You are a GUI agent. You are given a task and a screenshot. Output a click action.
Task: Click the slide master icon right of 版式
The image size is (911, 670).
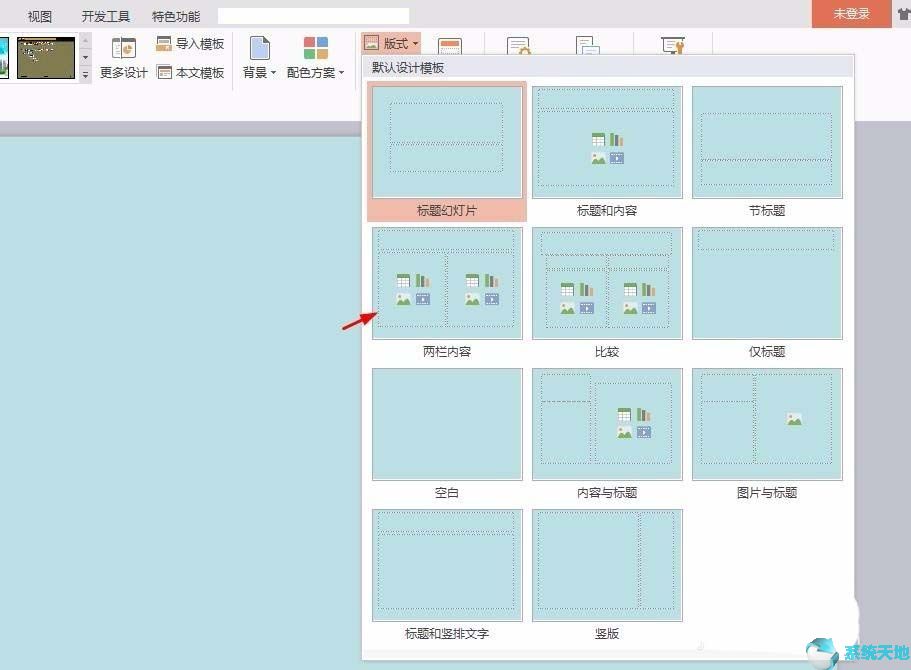click(x=450, y=46)
